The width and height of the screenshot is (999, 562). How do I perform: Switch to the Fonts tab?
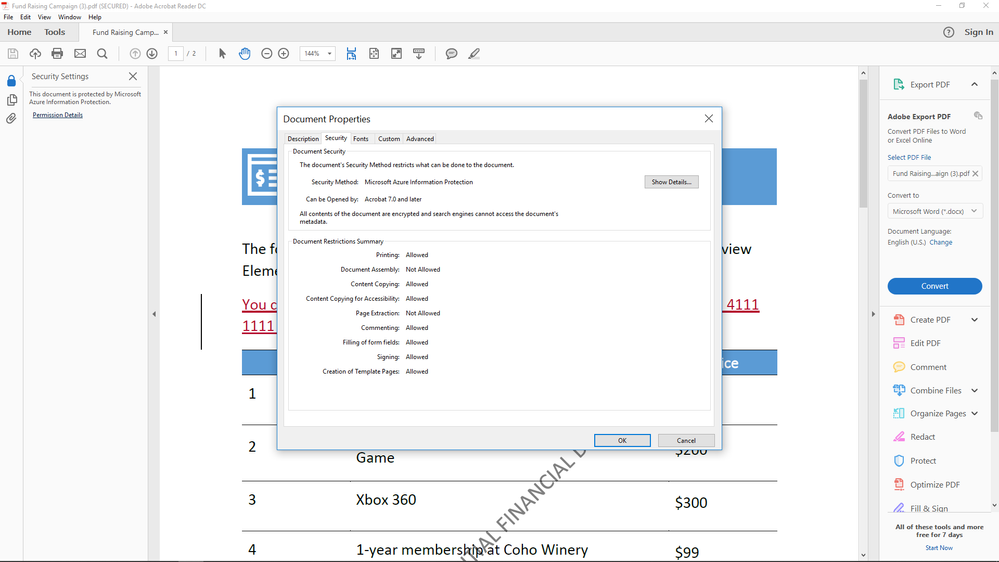click(x=361, y=138)
